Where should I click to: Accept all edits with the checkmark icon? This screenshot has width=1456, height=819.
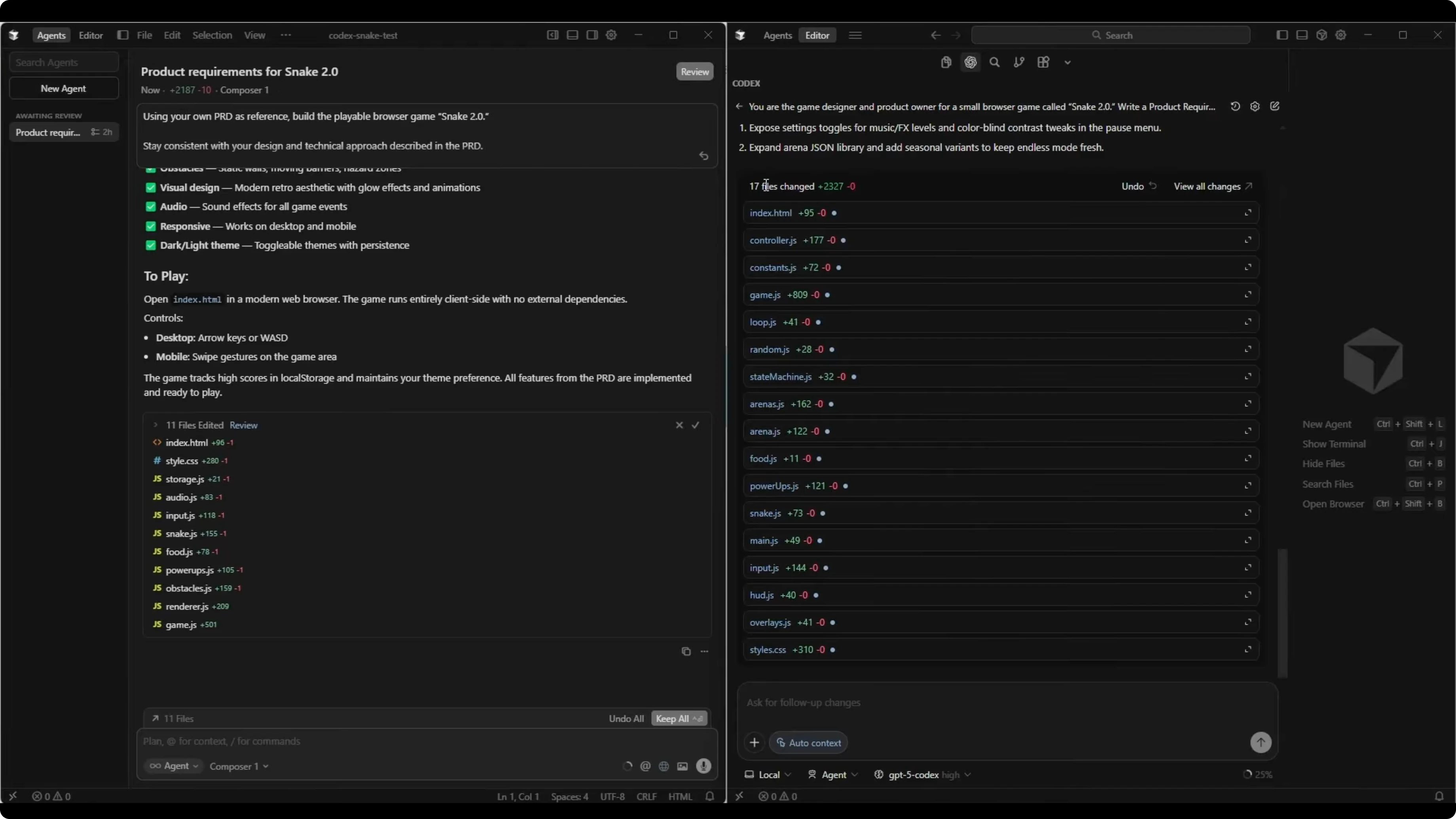[x=695, y=425]
